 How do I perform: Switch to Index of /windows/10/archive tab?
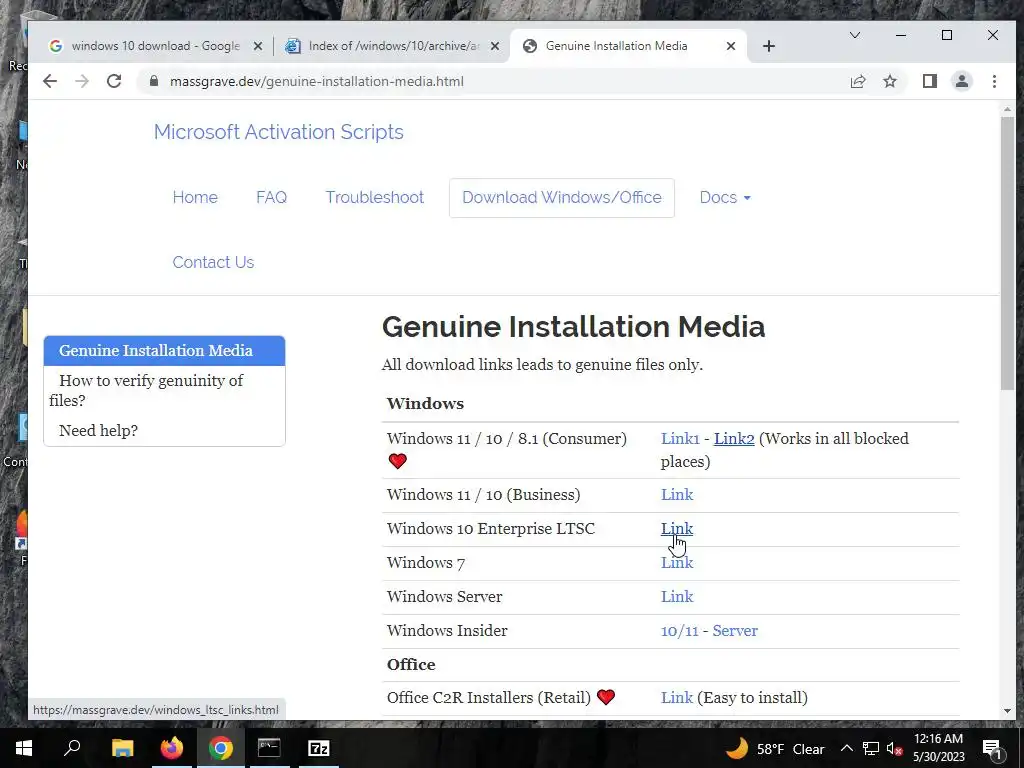[393, 46]
